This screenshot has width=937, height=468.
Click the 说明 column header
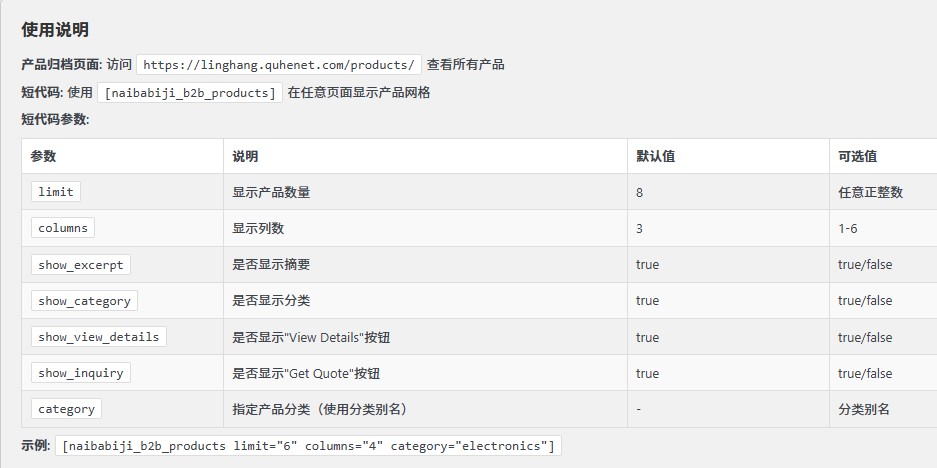(x=245, y=157)
